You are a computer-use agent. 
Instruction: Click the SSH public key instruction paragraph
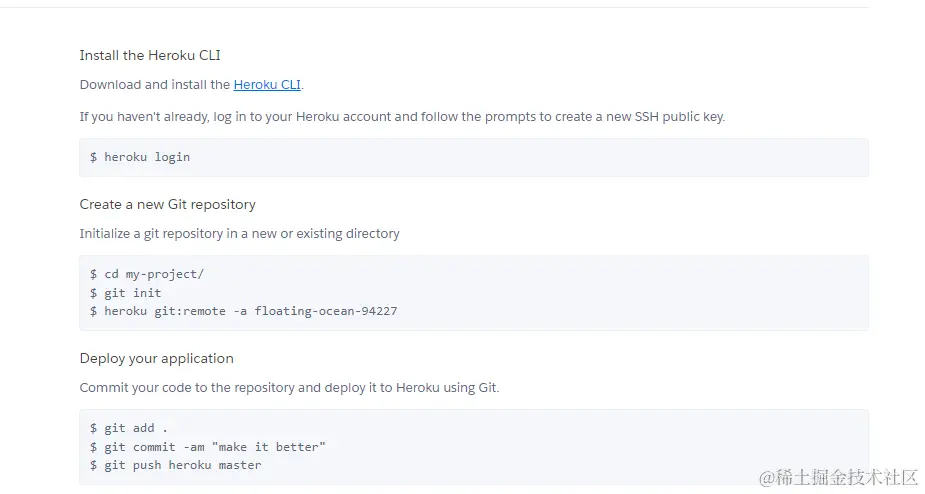click(402, 117)
